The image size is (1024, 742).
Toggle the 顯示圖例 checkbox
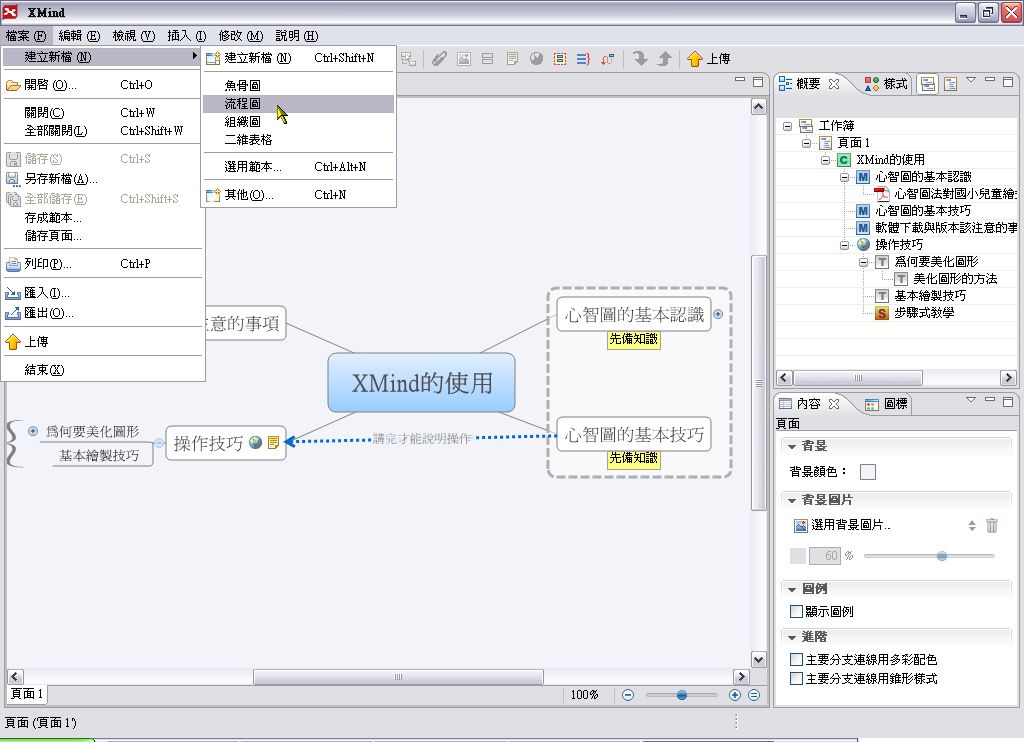(x=796, y=611)
